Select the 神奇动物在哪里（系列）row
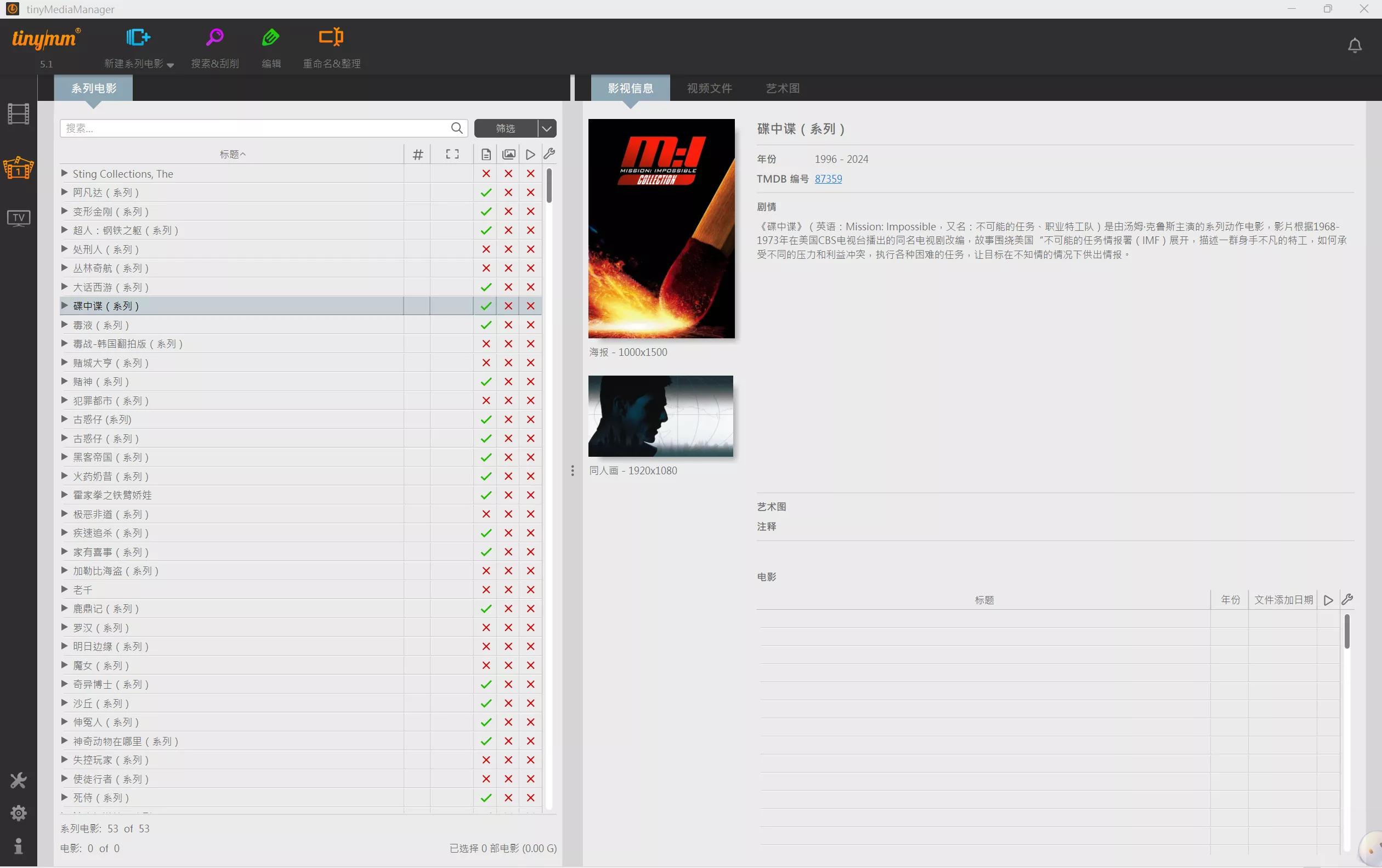Screen dimensions: 1382x868 [301, 741]
